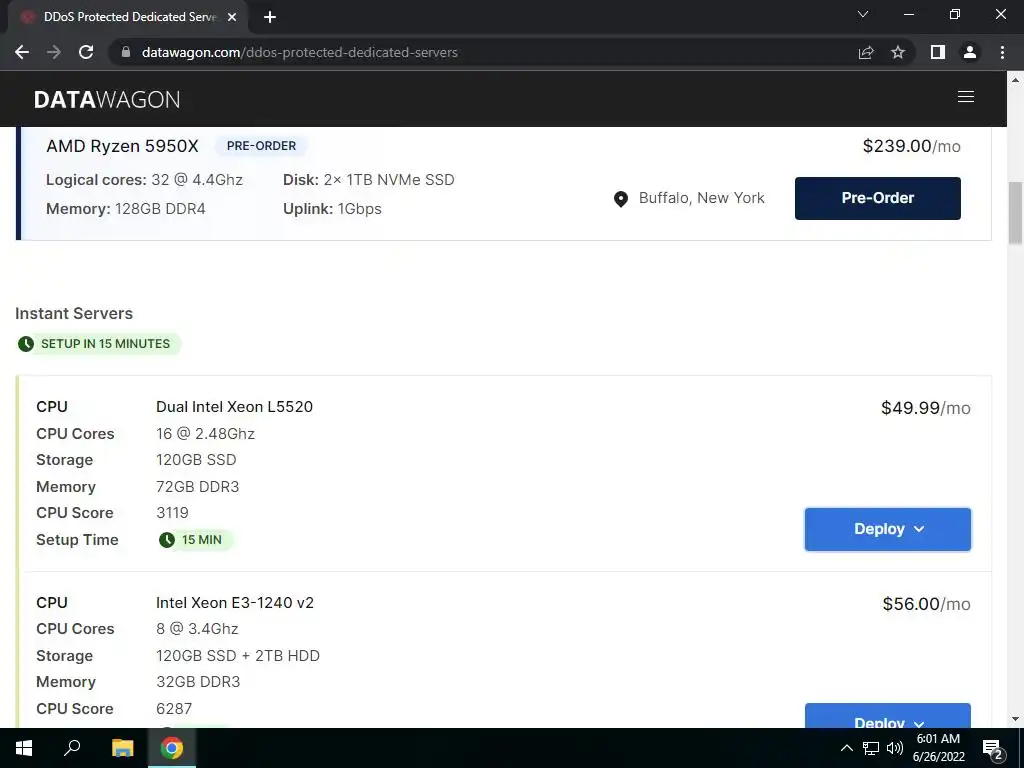1024x768 pixels.
Task: Click the AMD Ryzen 5950X title
Action: [x=122, y=146]
